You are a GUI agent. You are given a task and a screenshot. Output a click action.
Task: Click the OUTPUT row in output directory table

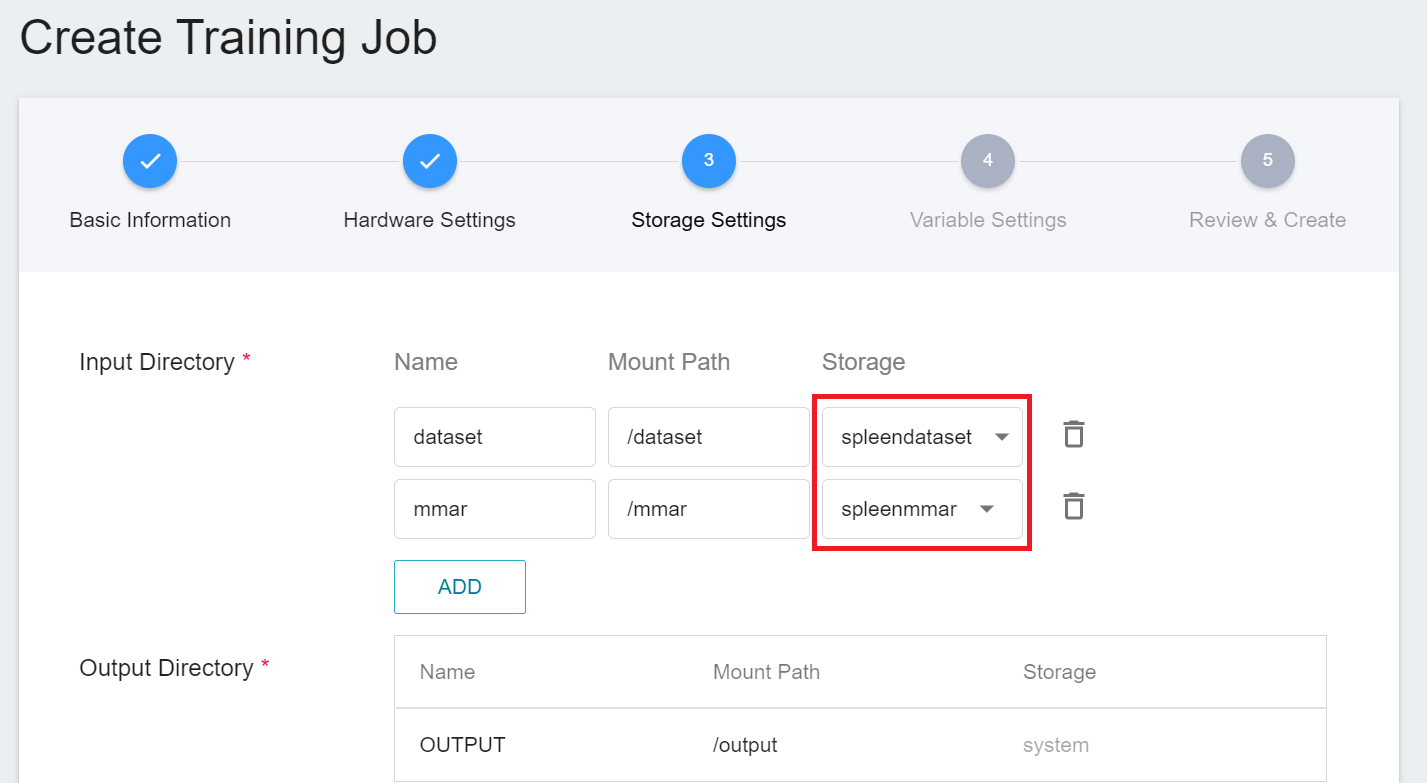[860, 745]
